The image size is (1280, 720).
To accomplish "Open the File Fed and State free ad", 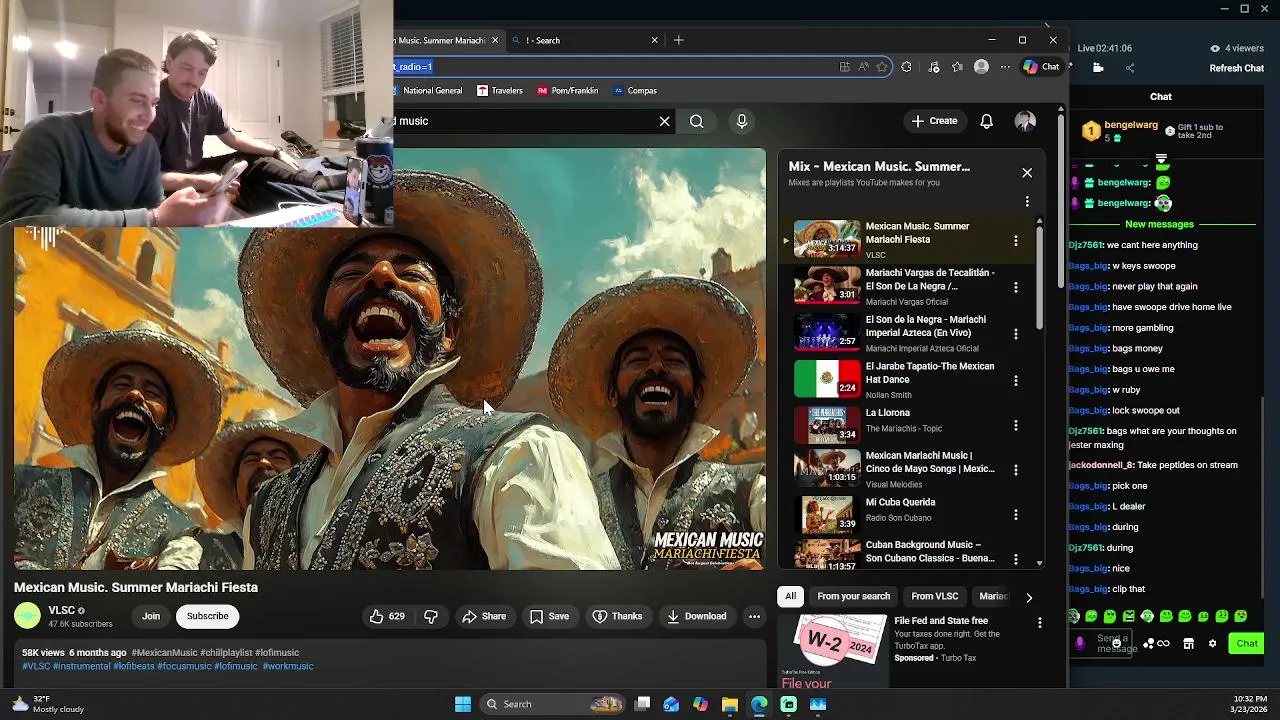I will 940,620.
